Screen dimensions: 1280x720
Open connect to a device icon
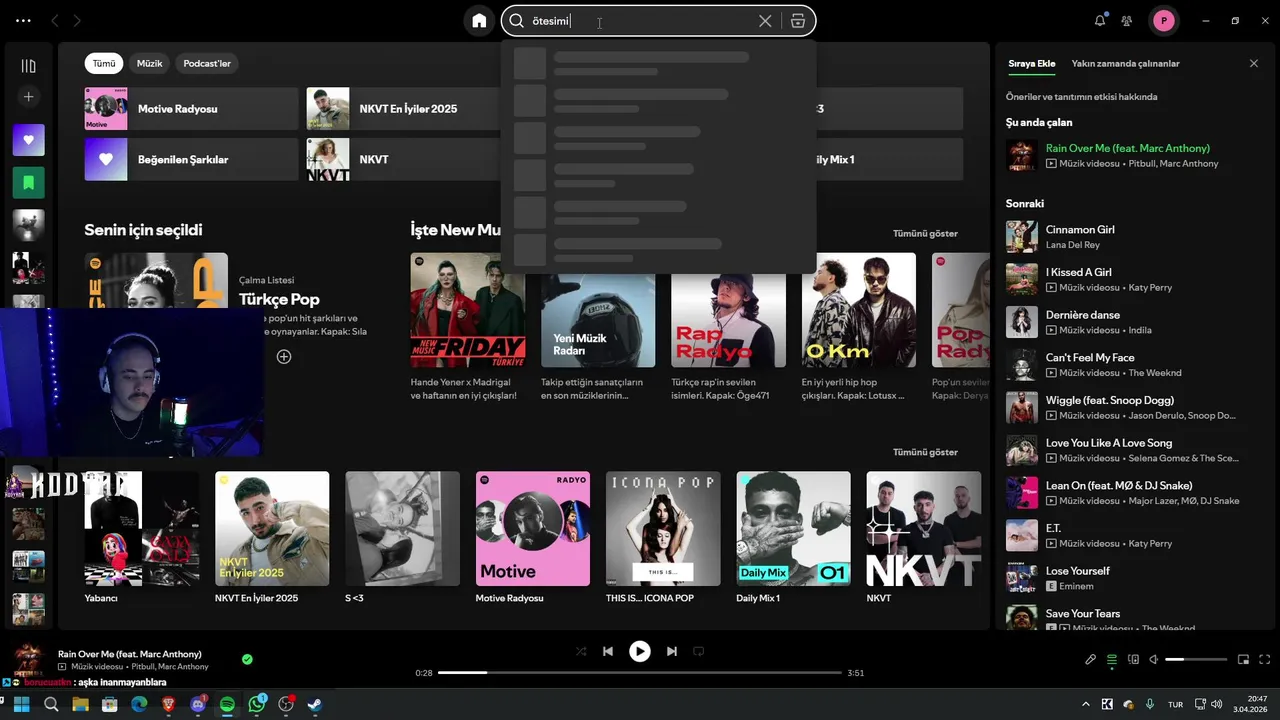pos(1133,660)
